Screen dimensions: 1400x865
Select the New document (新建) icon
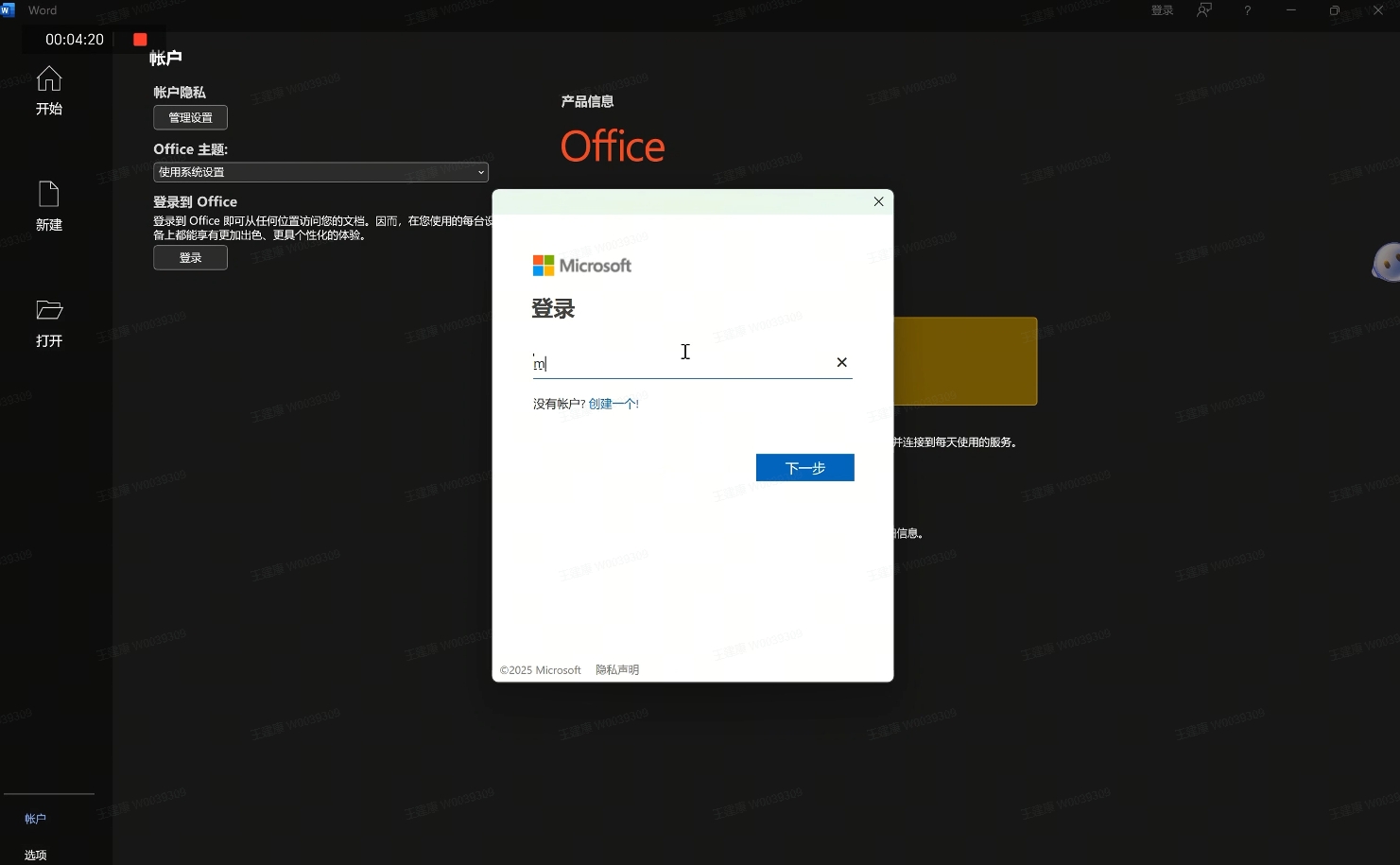49,195
